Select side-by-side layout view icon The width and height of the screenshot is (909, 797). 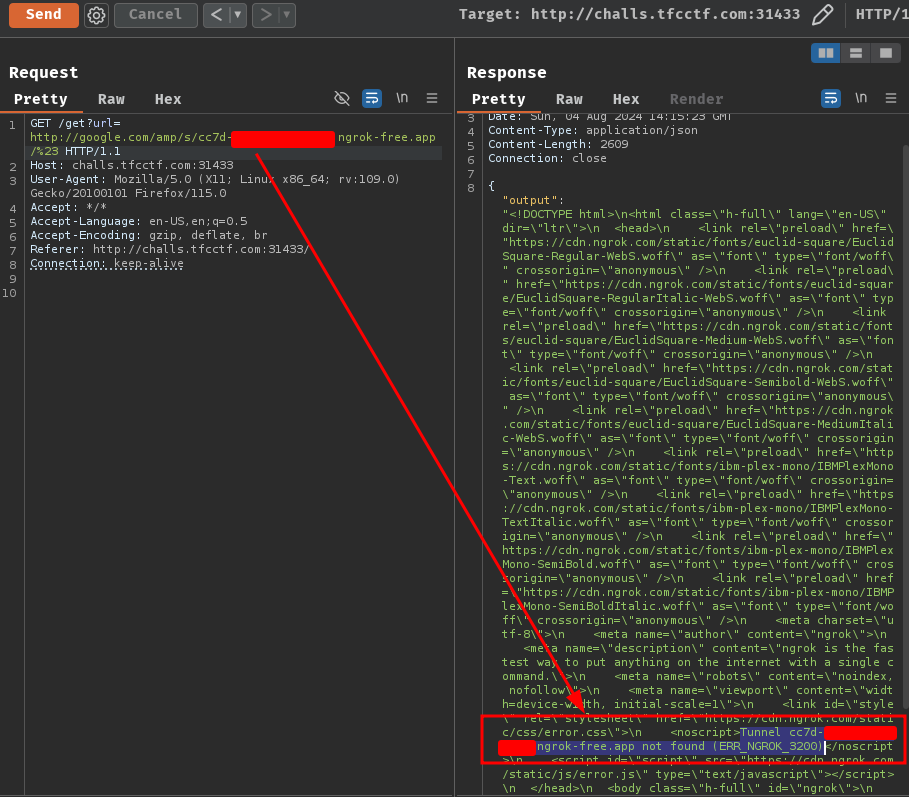(826, 53)
